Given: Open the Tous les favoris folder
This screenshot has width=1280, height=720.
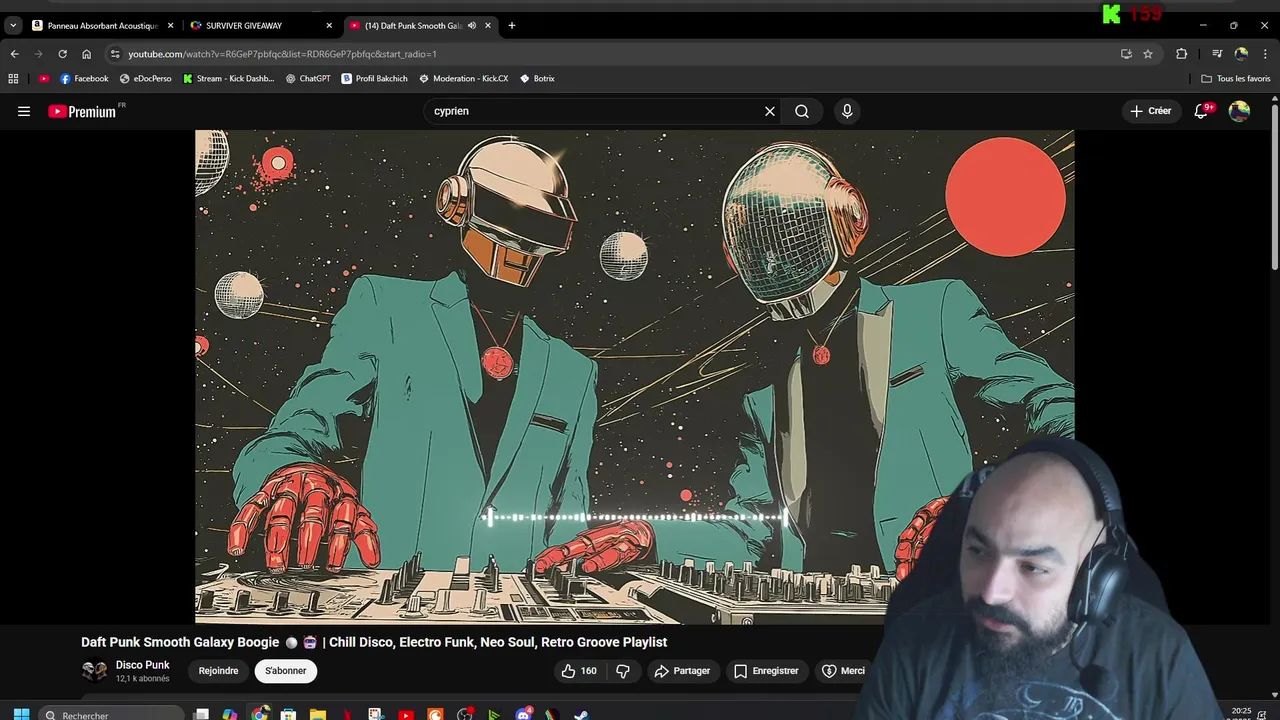Looking at the screenshot, I should tap(1235, 78).
